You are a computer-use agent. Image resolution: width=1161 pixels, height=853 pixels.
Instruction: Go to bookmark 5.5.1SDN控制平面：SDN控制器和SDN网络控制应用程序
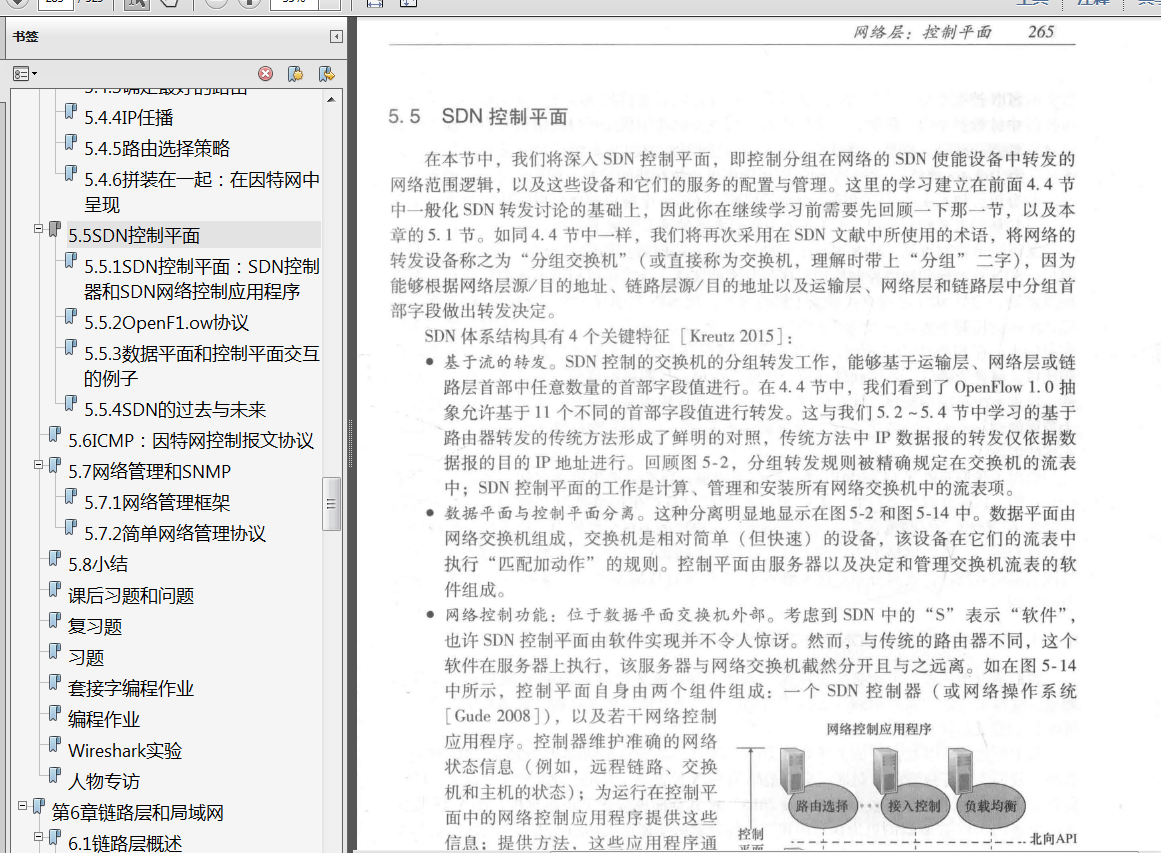click(201, 279)
